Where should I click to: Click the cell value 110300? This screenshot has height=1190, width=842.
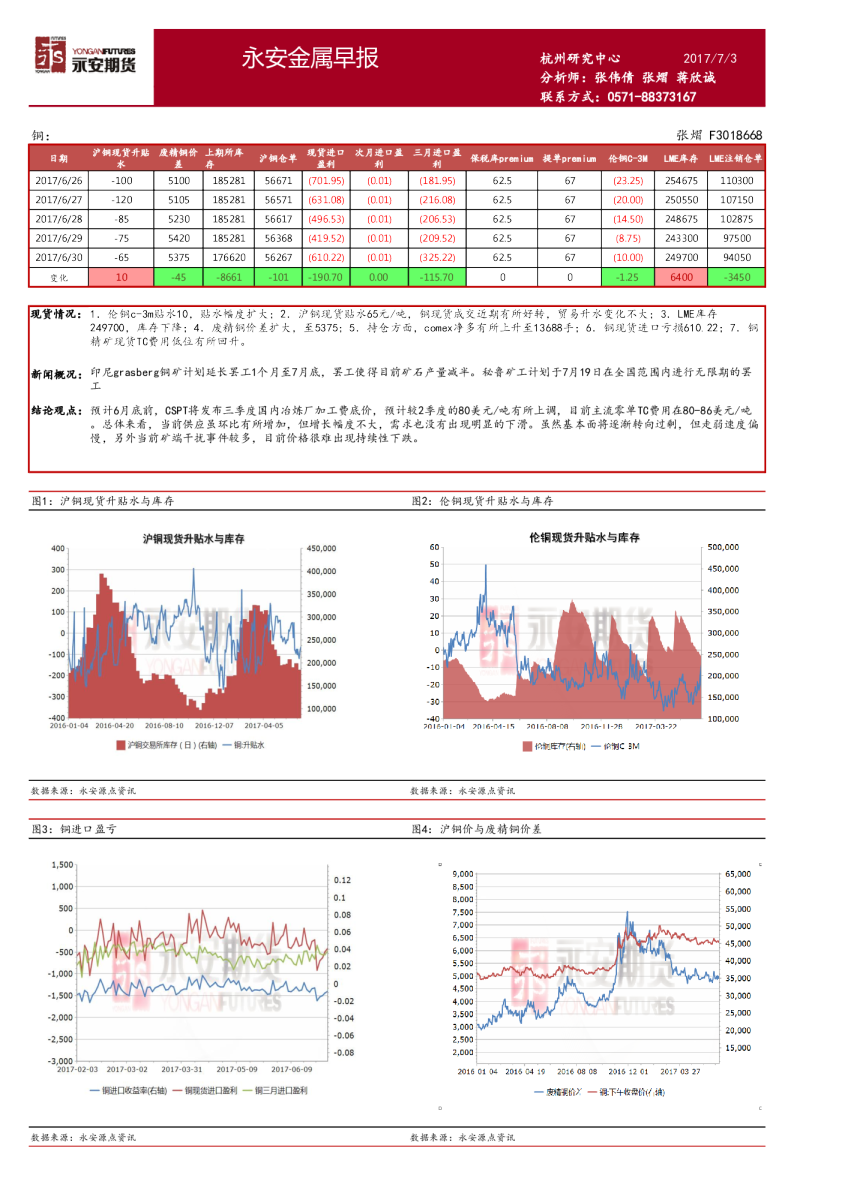tap(736, 181)
